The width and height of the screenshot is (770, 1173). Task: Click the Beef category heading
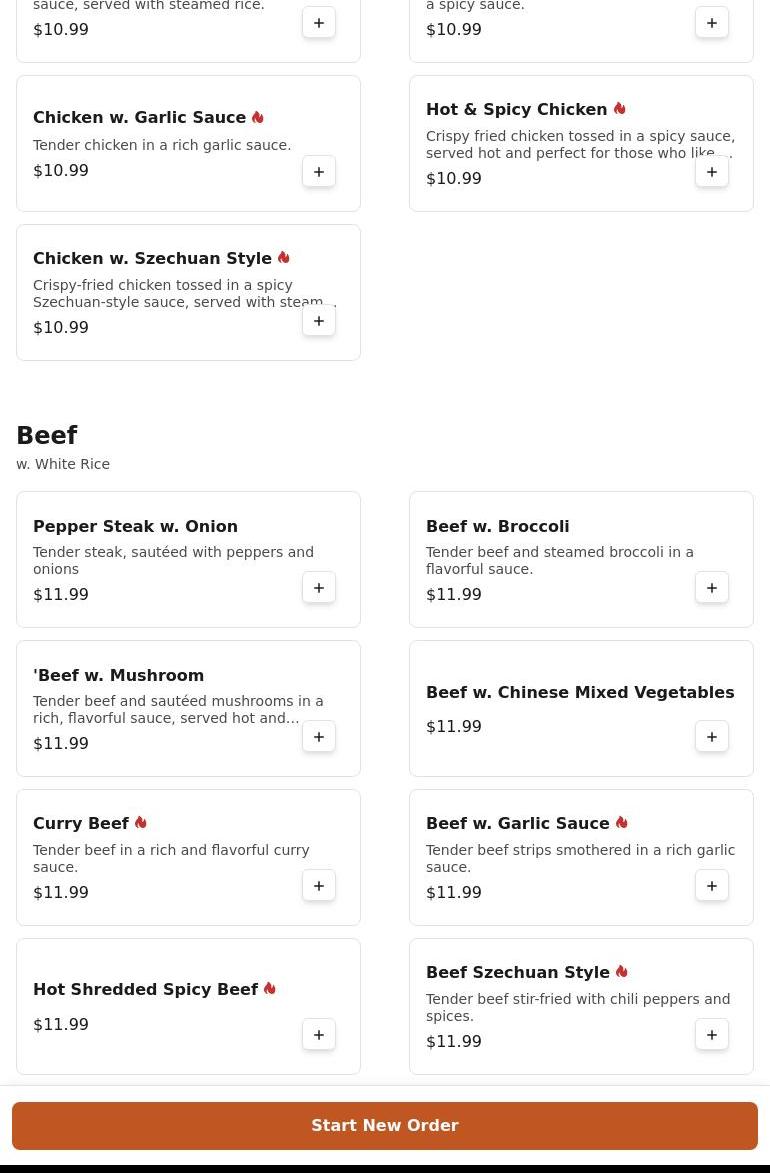47,436
